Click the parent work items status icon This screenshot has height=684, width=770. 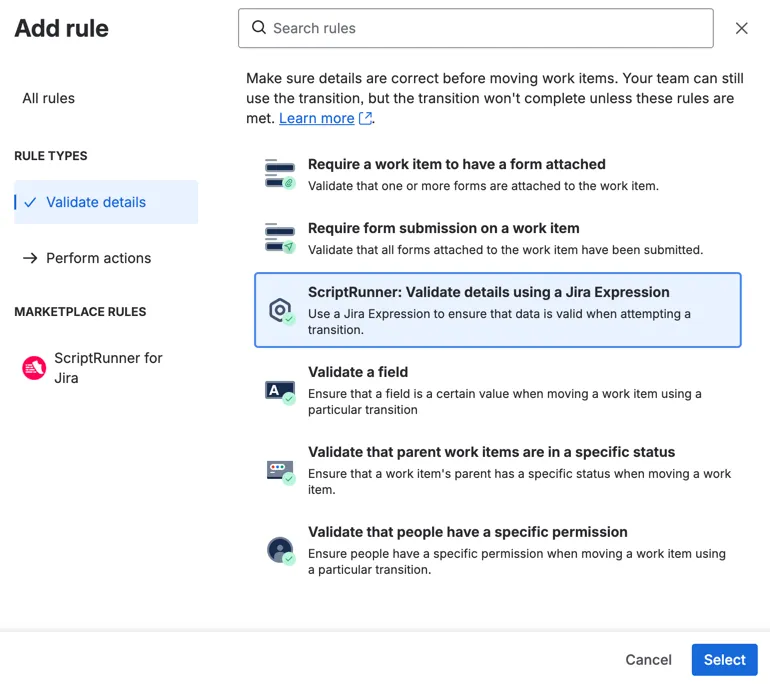(280, 472)
